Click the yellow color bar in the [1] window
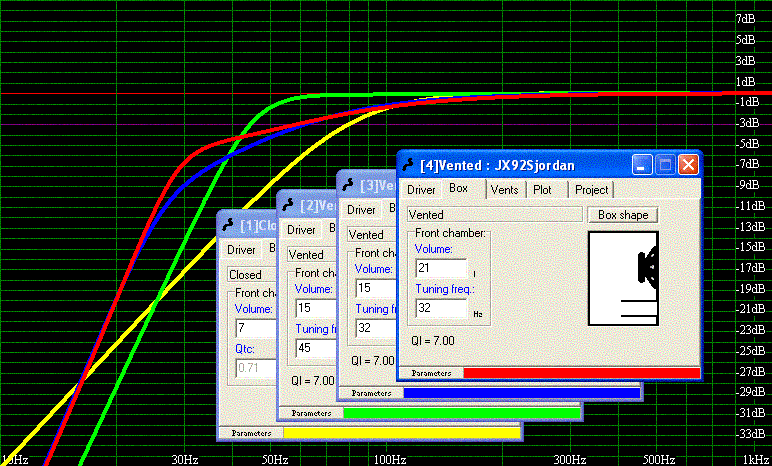 tap(402, 433)
